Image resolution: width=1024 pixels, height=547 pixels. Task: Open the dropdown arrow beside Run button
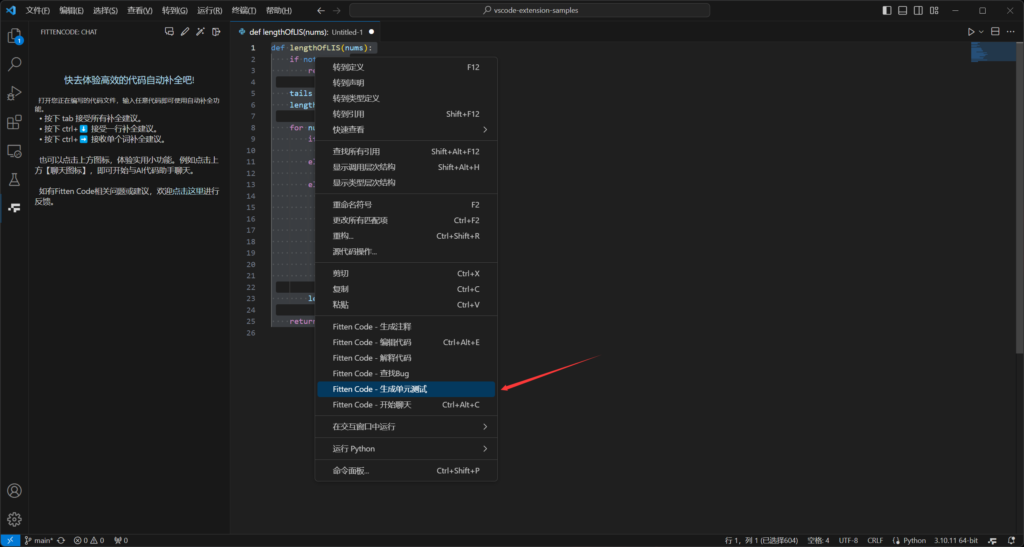tap(982, 32)
